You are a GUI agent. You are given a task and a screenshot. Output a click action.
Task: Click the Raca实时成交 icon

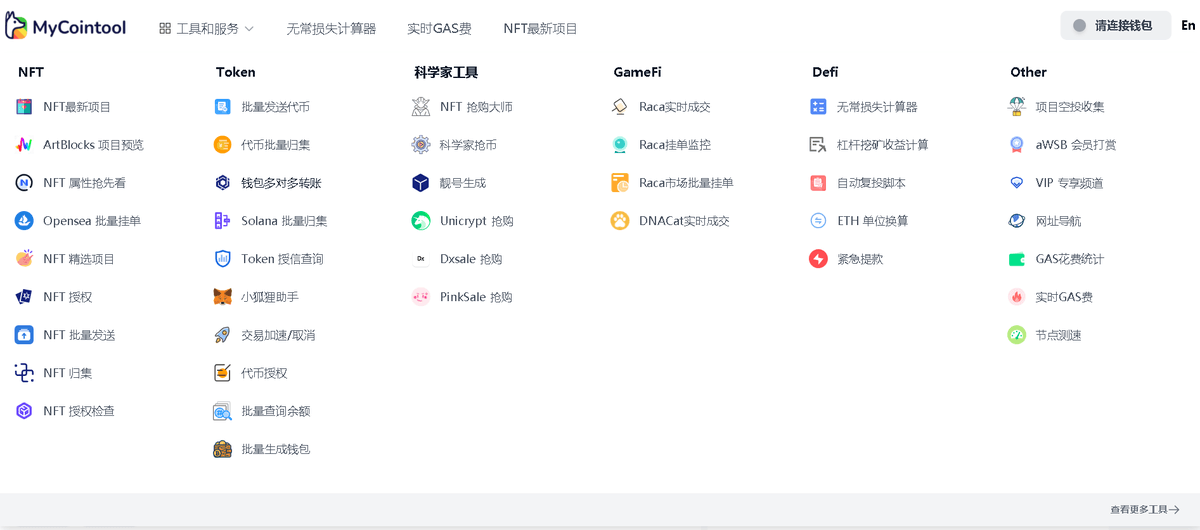(x=620, y=107)
